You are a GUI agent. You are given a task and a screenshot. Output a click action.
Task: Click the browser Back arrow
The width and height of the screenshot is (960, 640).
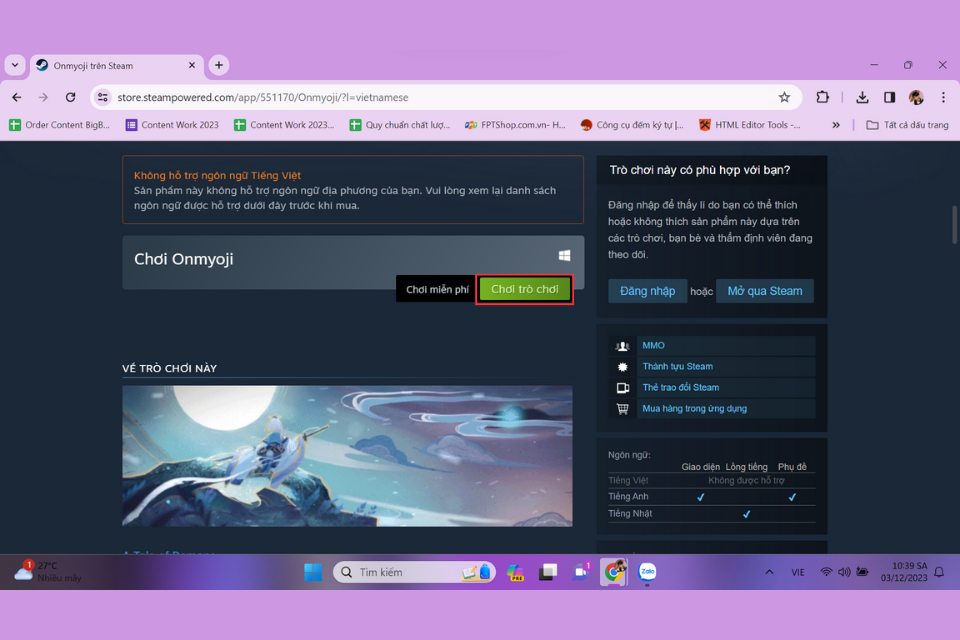17,97
